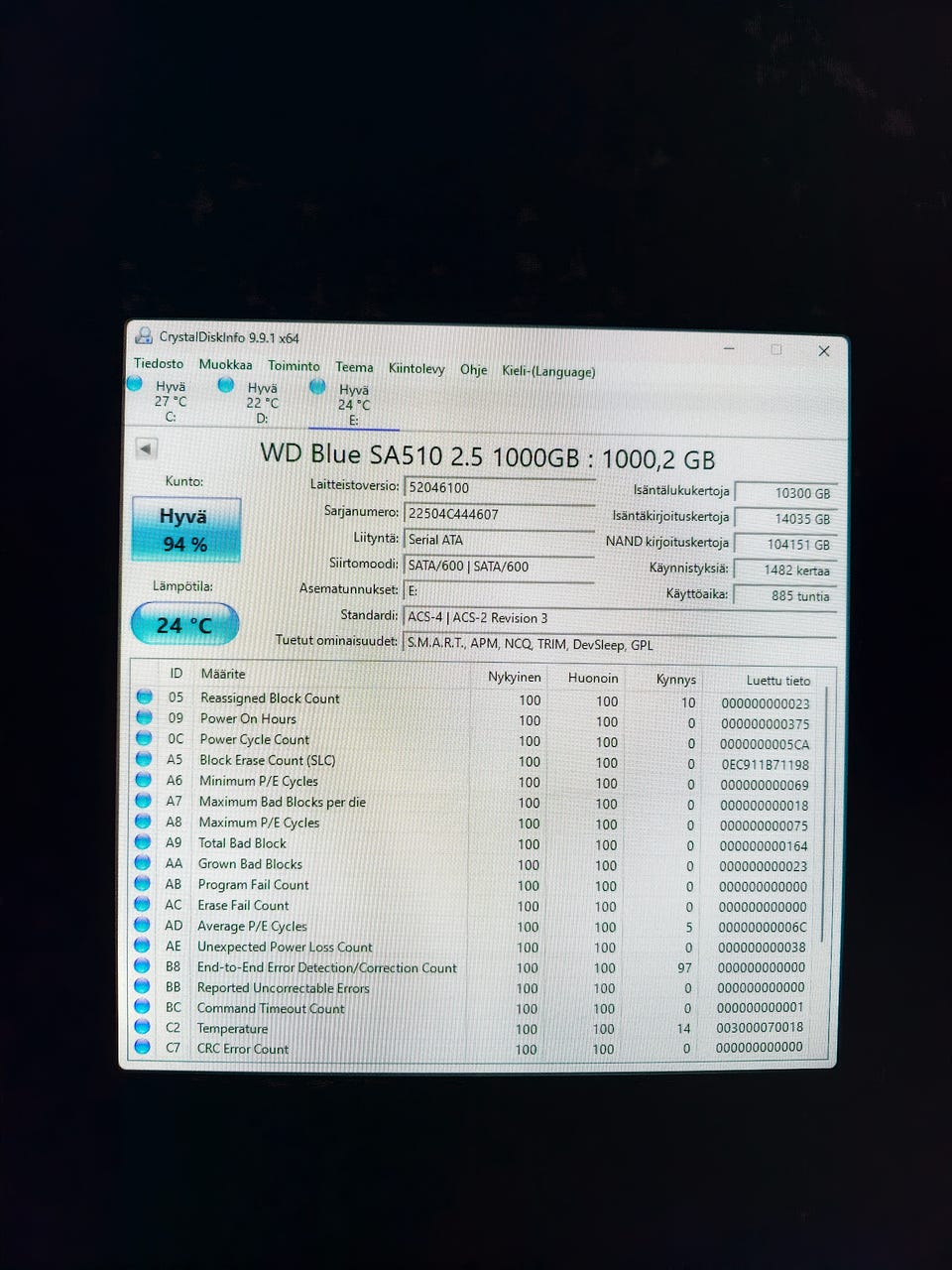Click status orb of Block Erase Count (SLC)
Image resolution: width=952 pixels, height=1270 pixels.
click(144, 759)
